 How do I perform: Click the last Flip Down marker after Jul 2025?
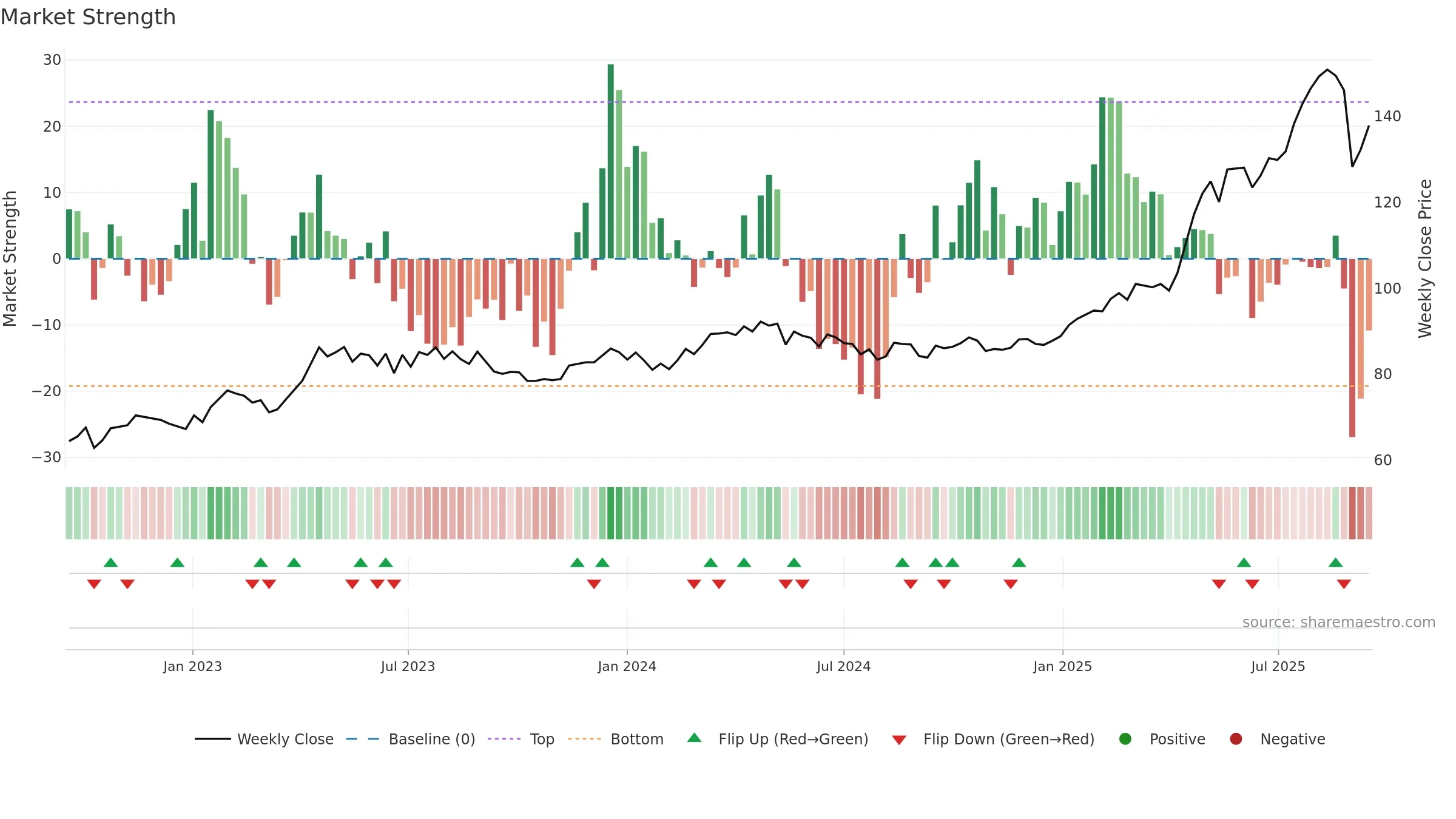tap(1344, 584)
